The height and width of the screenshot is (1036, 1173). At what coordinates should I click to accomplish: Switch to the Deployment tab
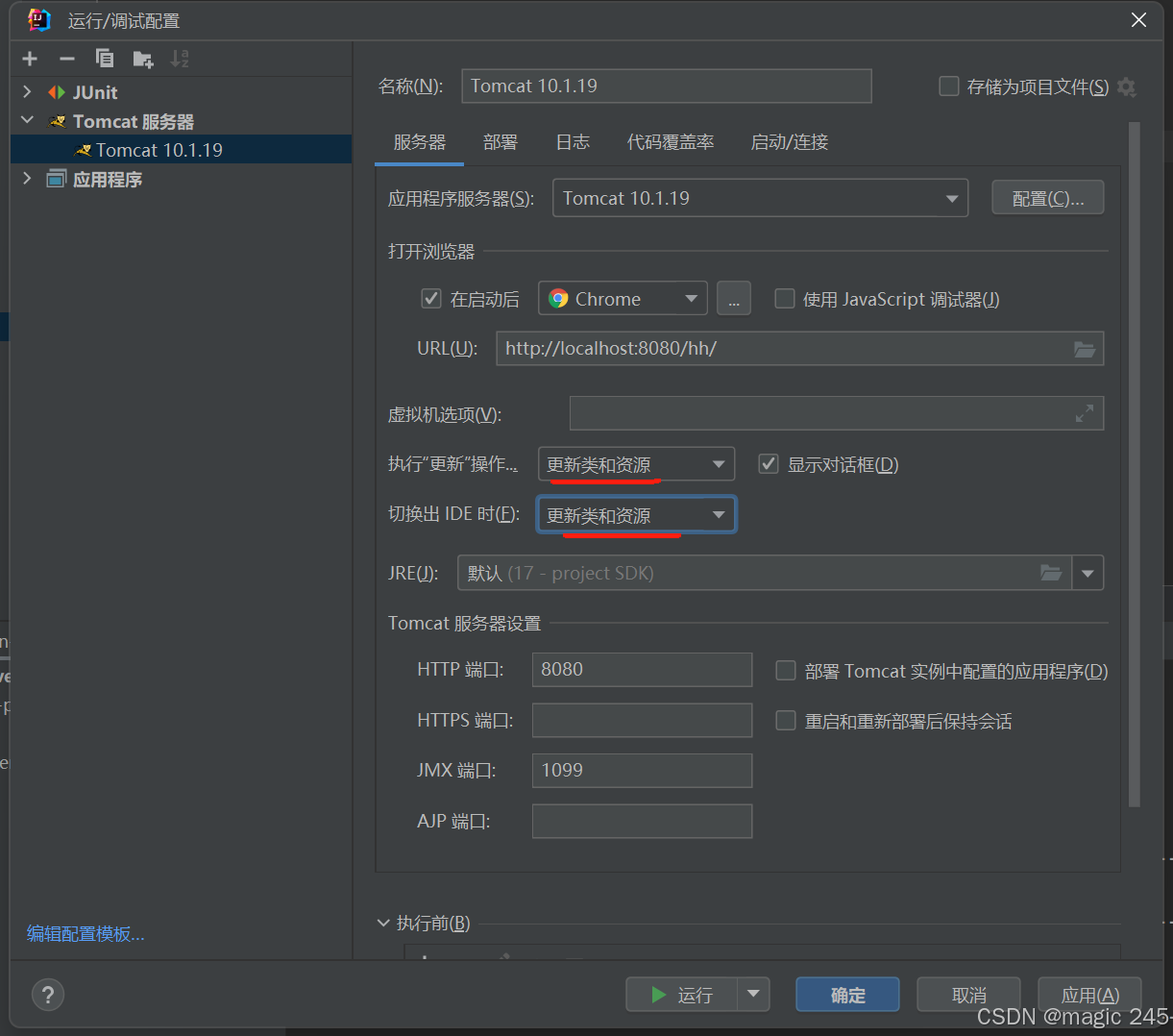click(501, 142)
